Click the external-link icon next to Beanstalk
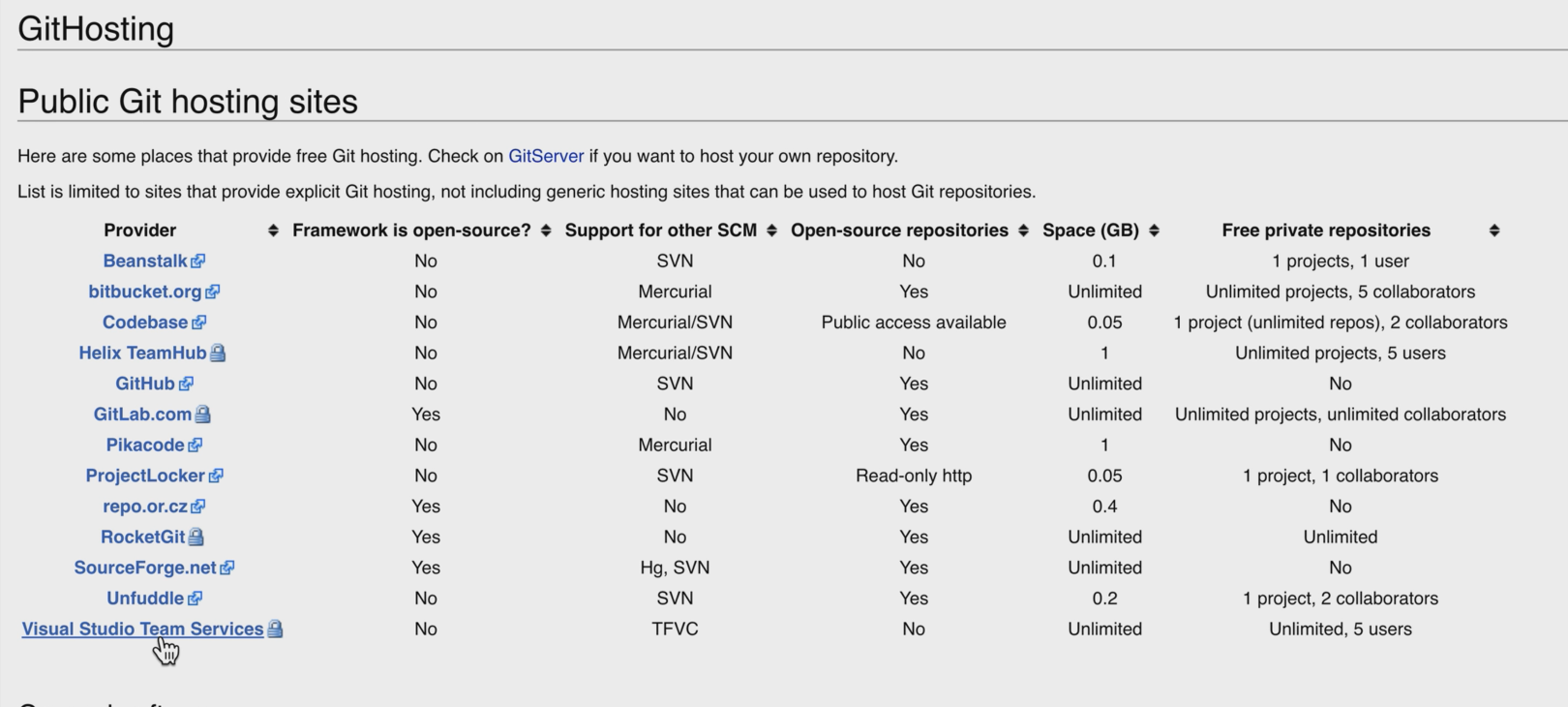Image resolution: width=1568 pixels, height=707 pixels. pos(198,261)
